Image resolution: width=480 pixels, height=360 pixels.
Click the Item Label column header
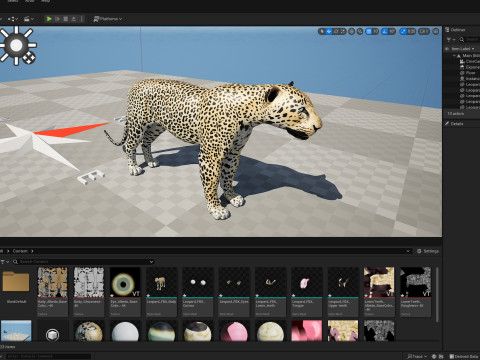463,49
